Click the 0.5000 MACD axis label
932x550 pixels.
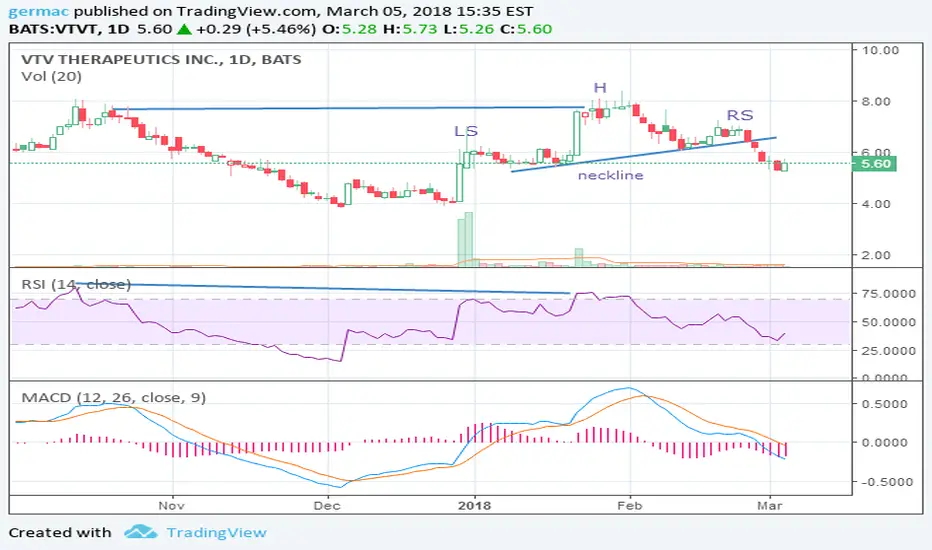point(884,404)
